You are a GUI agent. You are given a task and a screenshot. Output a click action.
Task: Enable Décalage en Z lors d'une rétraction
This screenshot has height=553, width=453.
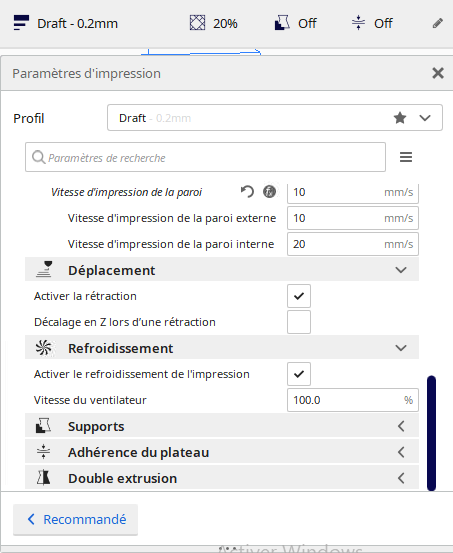pyautogui.click(x=299, y=322)
